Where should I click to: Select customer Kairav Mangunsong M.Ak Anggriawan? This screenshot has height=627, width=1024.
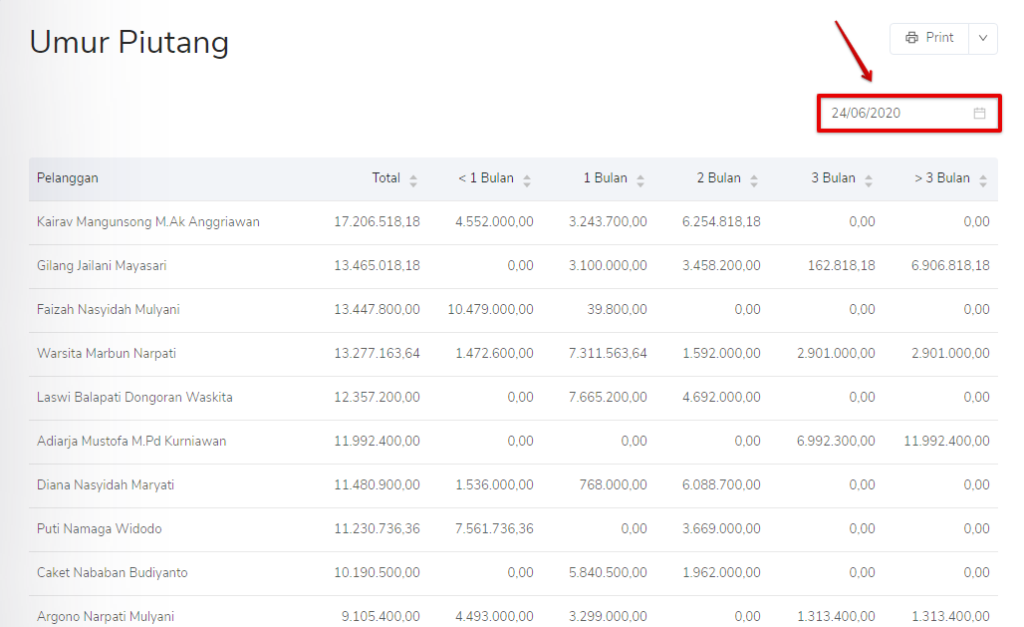click(x=148, y=222)
